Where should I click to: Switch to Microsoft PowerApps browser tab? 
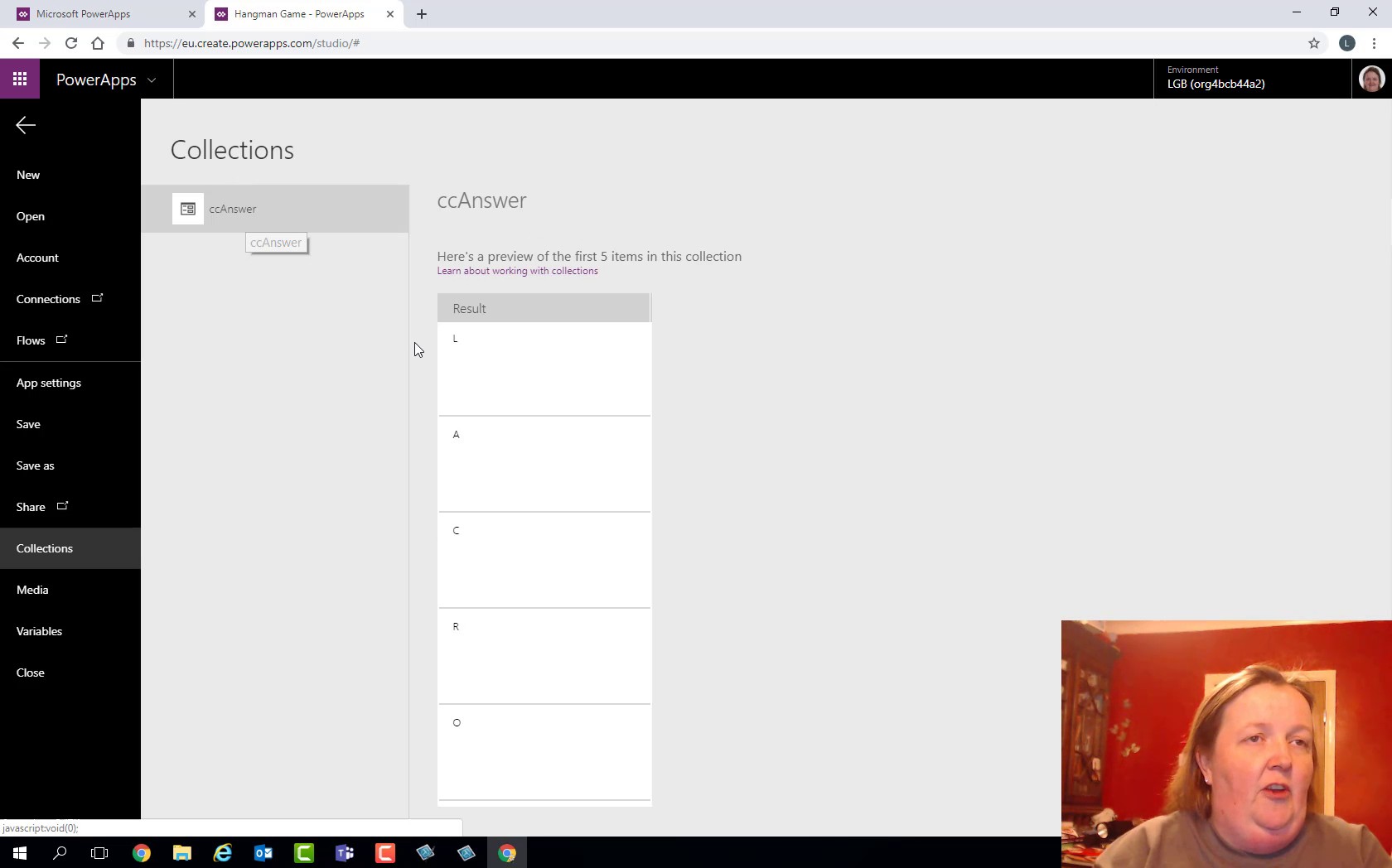[104, 14]
